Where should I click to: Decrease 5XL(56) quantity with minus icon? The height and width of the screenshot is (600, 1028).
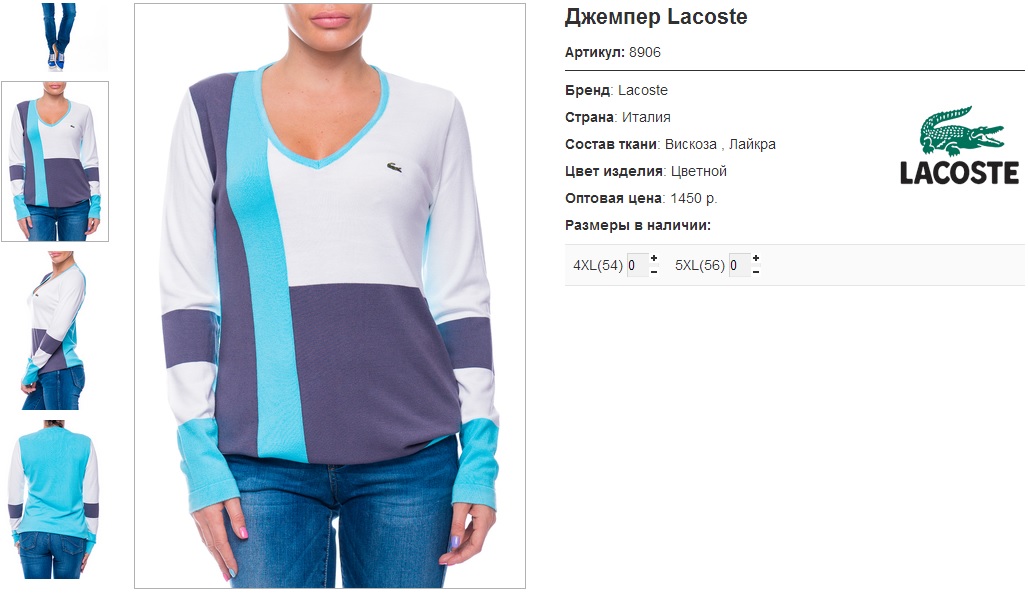coord(756,271)
